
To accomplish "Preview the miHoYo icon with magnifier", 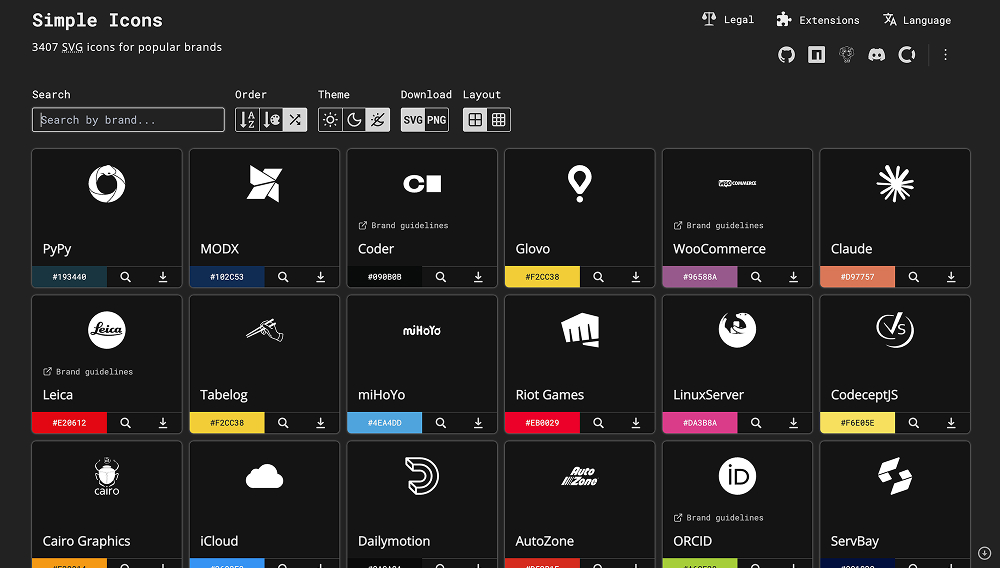I will (441, 423).
